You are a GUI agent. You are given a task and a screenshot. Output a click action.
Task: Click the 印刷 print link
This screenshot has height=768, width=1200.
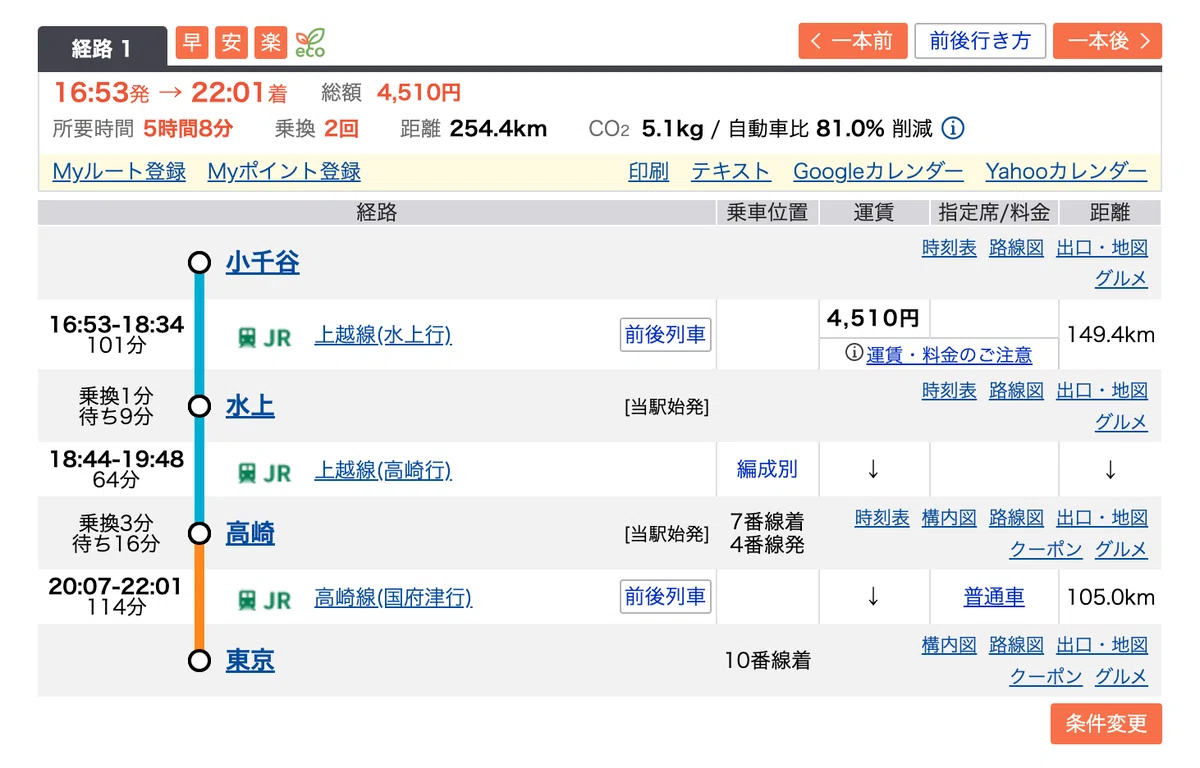tap(649, 171)
